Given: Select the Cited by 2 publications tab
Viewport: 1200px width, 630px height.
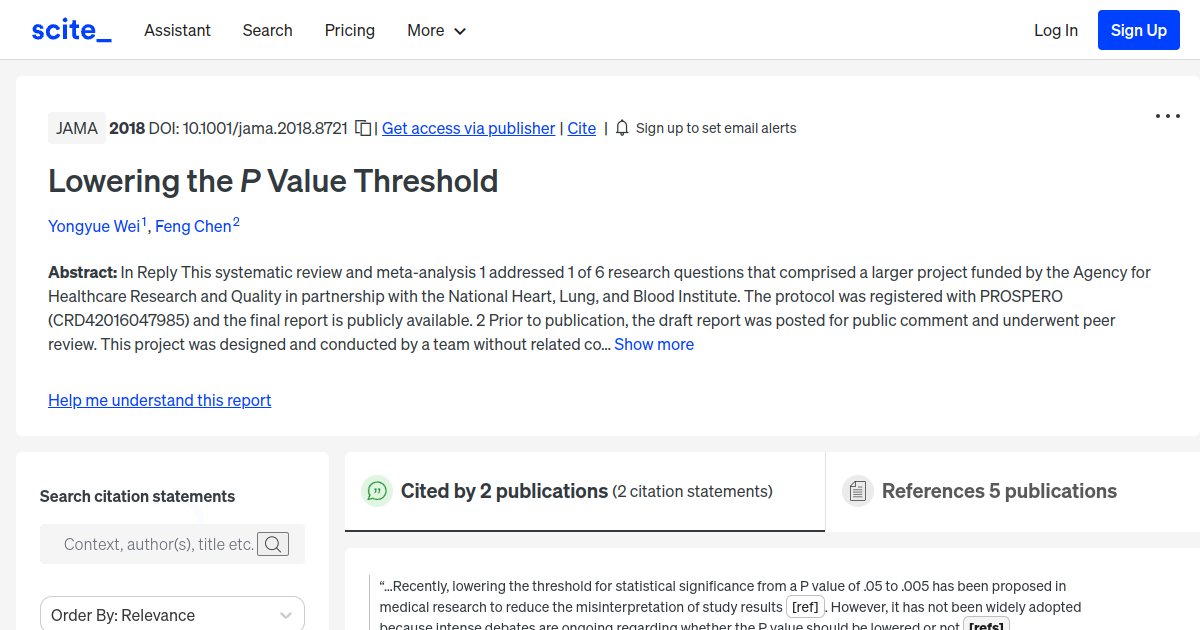Looking at the screenshot, I should coord(504,491).
